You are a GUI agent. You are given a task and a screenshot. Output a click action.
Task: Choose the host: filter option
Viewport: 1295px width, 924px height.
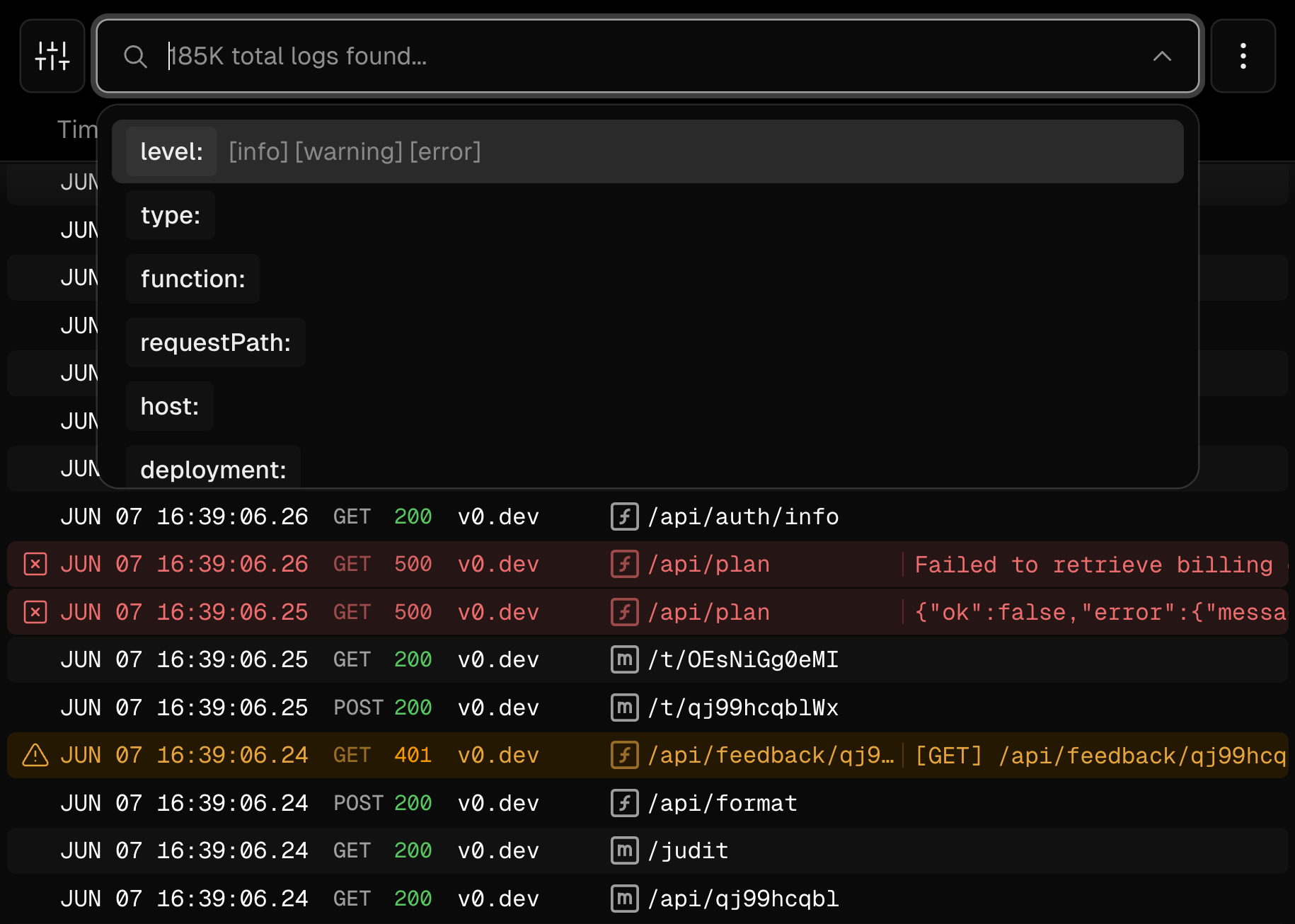coord(169,406)
